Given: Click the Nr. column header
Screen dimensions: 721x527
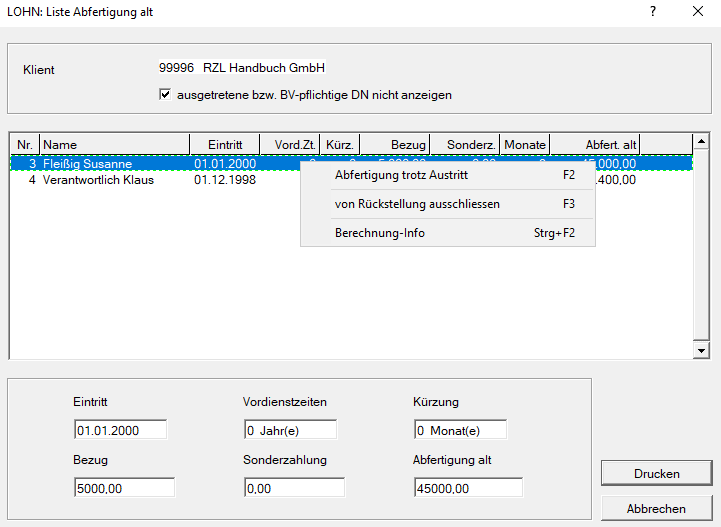Looking at the screenshot, I should coord(25,145).
